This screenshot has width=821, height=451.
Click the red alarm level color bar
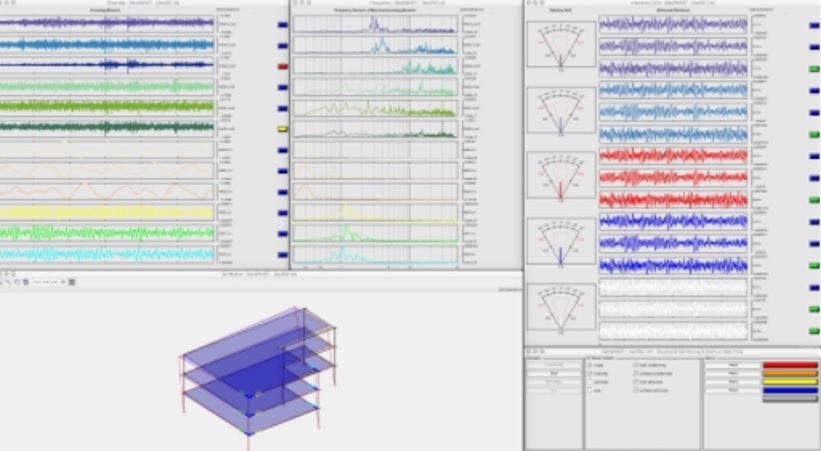[x=789, y=366]
